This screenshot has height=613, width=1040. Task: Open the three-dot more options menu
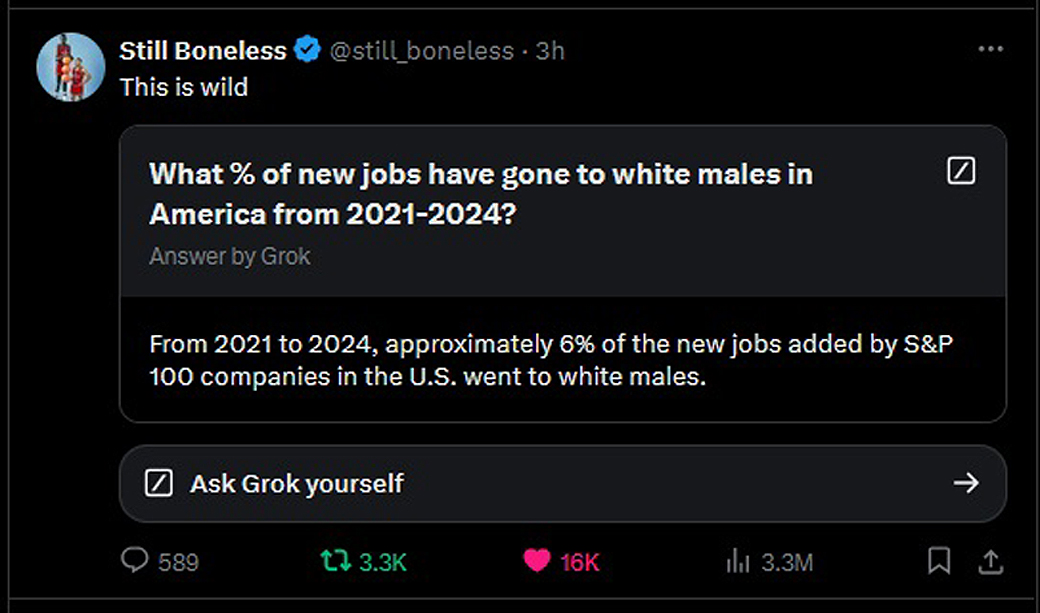pyautogui.click(x=990, y=49)
